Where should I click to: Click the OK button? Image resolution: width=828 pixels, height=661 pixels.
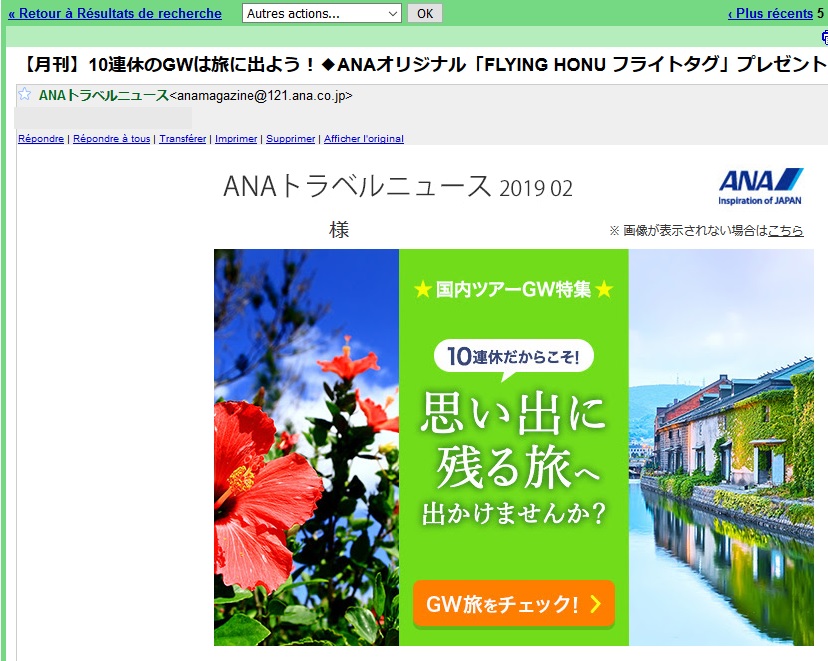pos(425,13)
